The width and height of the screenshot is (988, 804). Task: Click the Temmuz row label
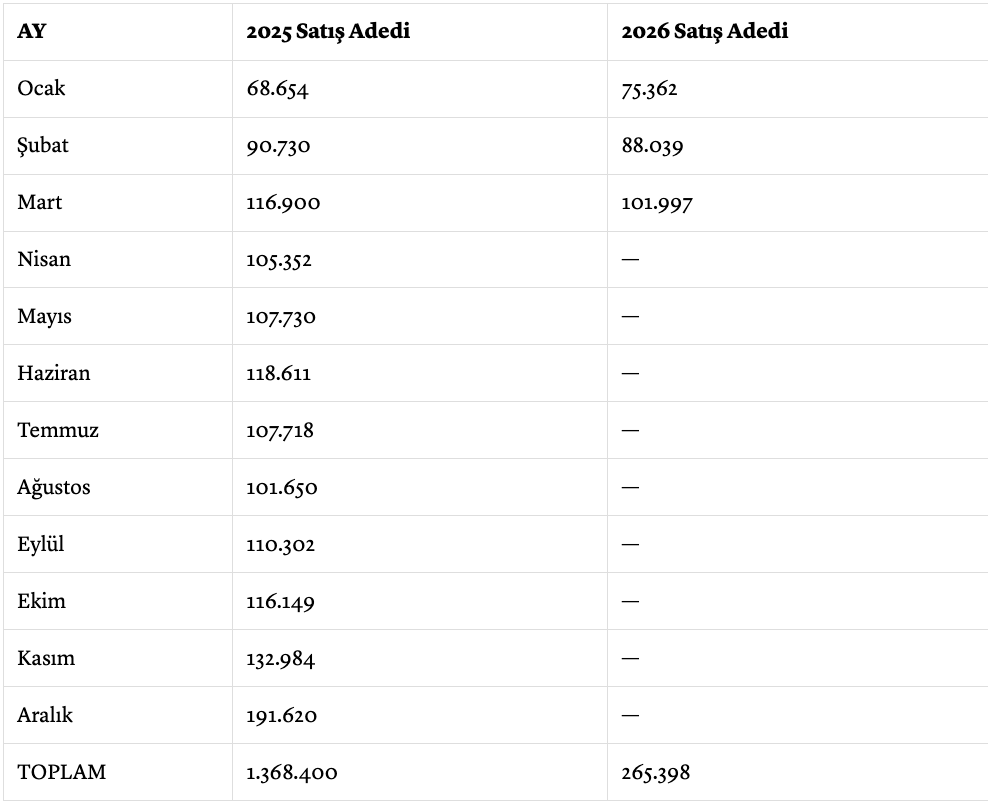pos(58,431)
